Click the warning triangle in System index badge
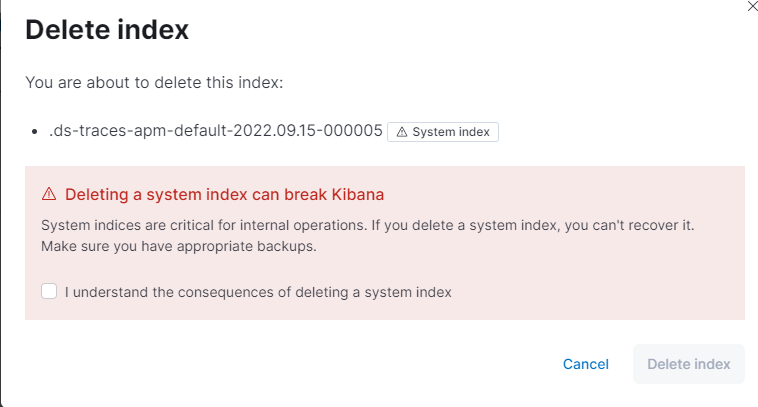Viewport: 758px width, 407px height. 402,132
